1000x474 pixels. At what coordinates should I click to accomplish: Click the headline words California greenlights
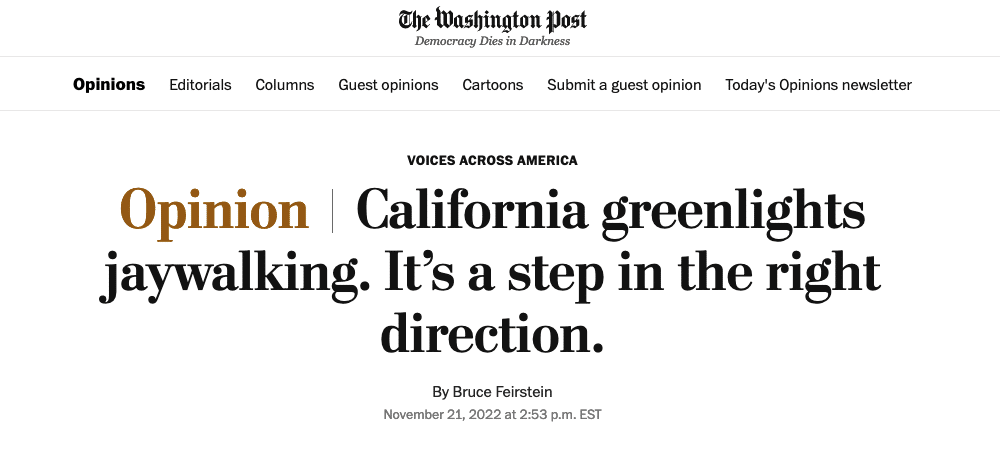coord(611,211)
